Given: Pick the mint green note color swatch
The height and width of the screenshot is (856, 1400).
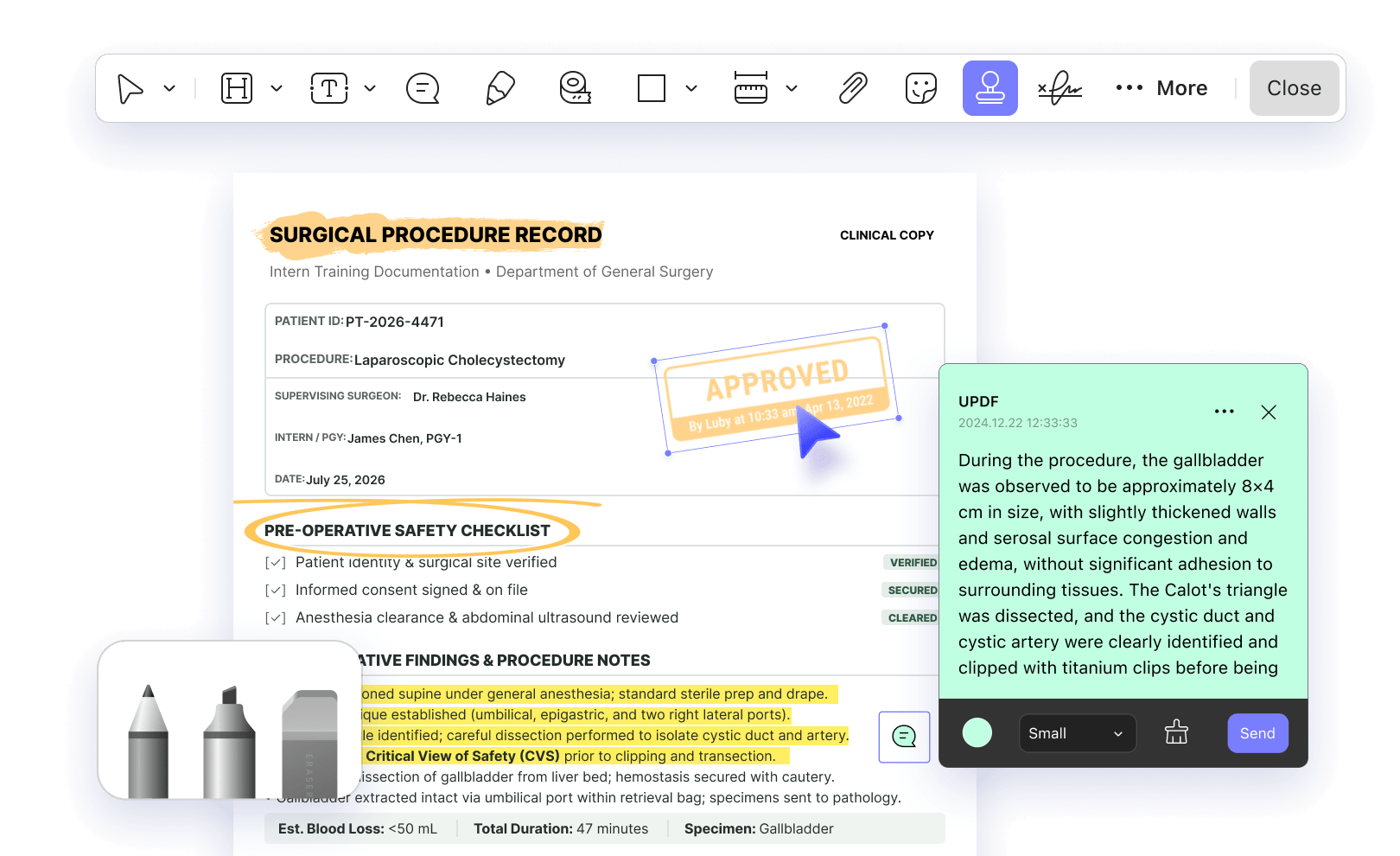Looking at the screenshot, I should (x=977, y=733).
